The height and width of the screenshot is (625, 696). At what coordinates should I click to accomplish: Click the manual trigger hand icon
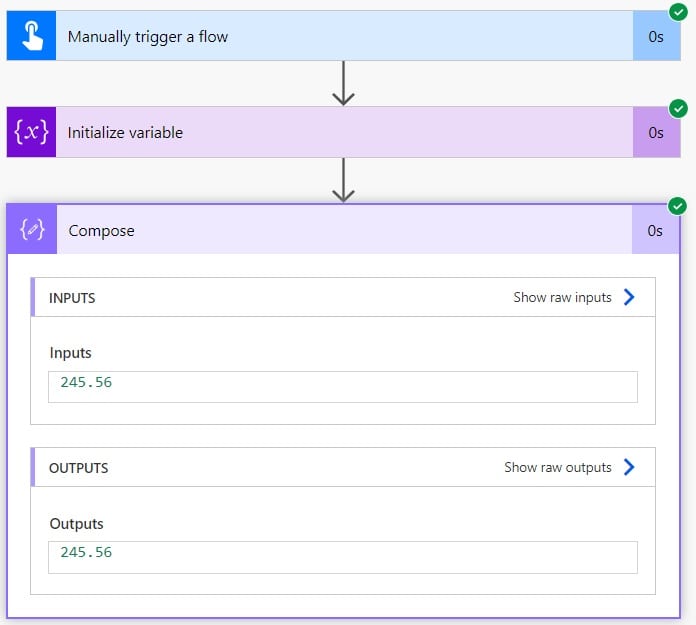(x=31, y=36)
